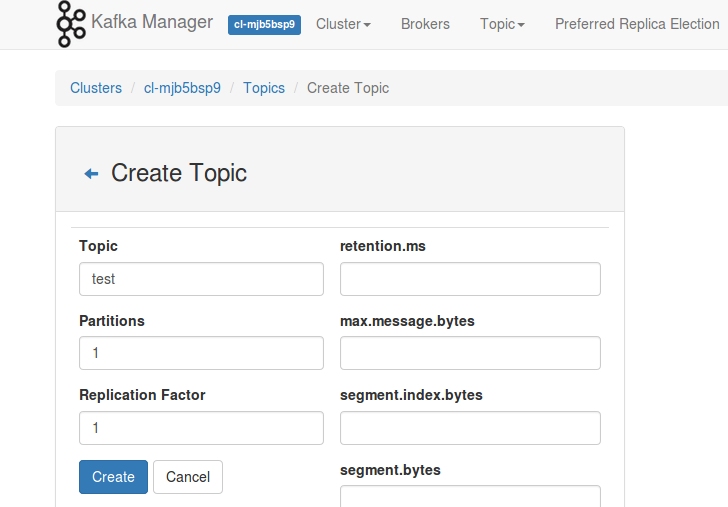728x507 pixels.
Task: Select the Replication Factor input field
Action: point(201,427)
